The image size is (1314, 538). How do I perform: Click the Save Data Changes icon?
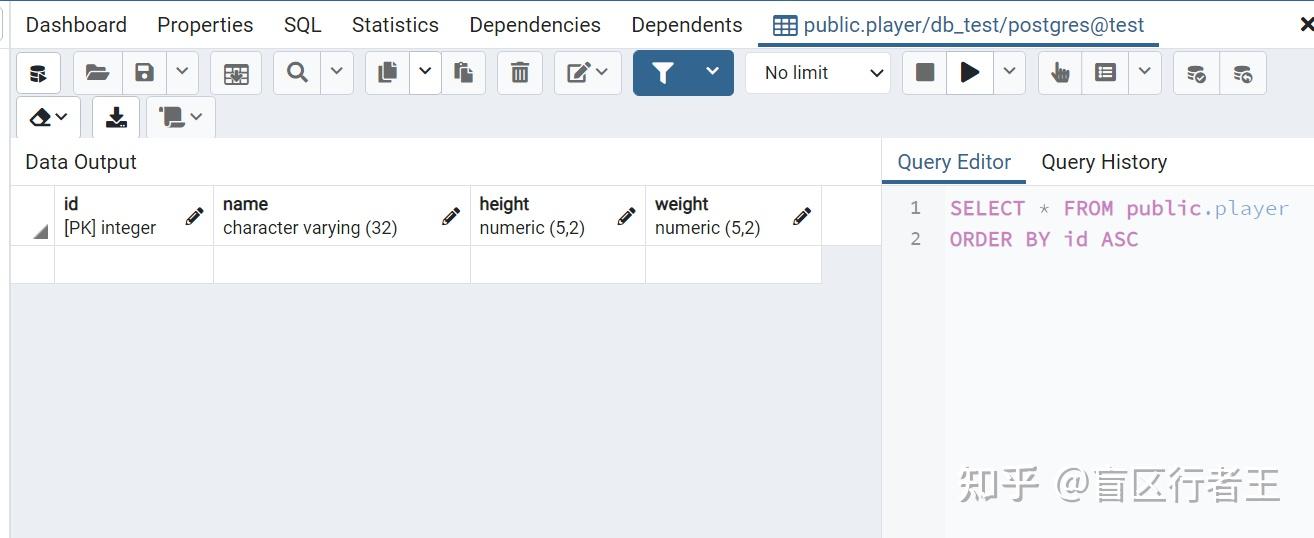(236, 73)
